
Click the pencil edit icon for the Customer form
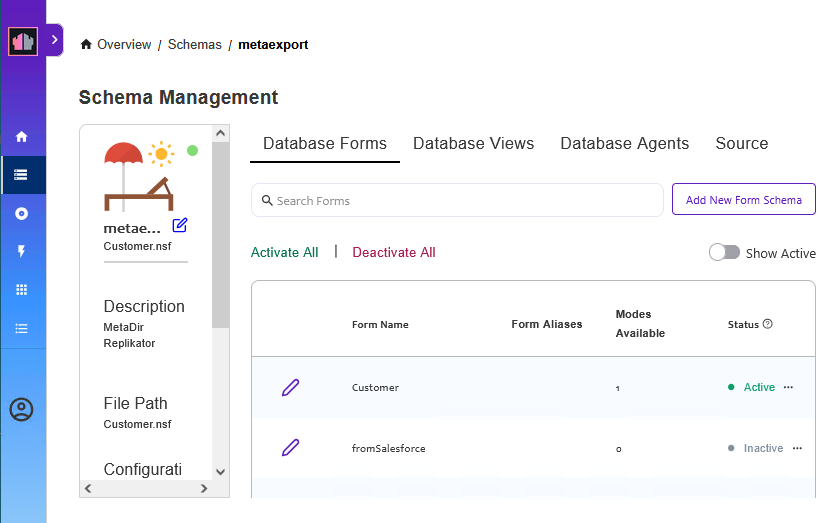(x=290, y=387)
